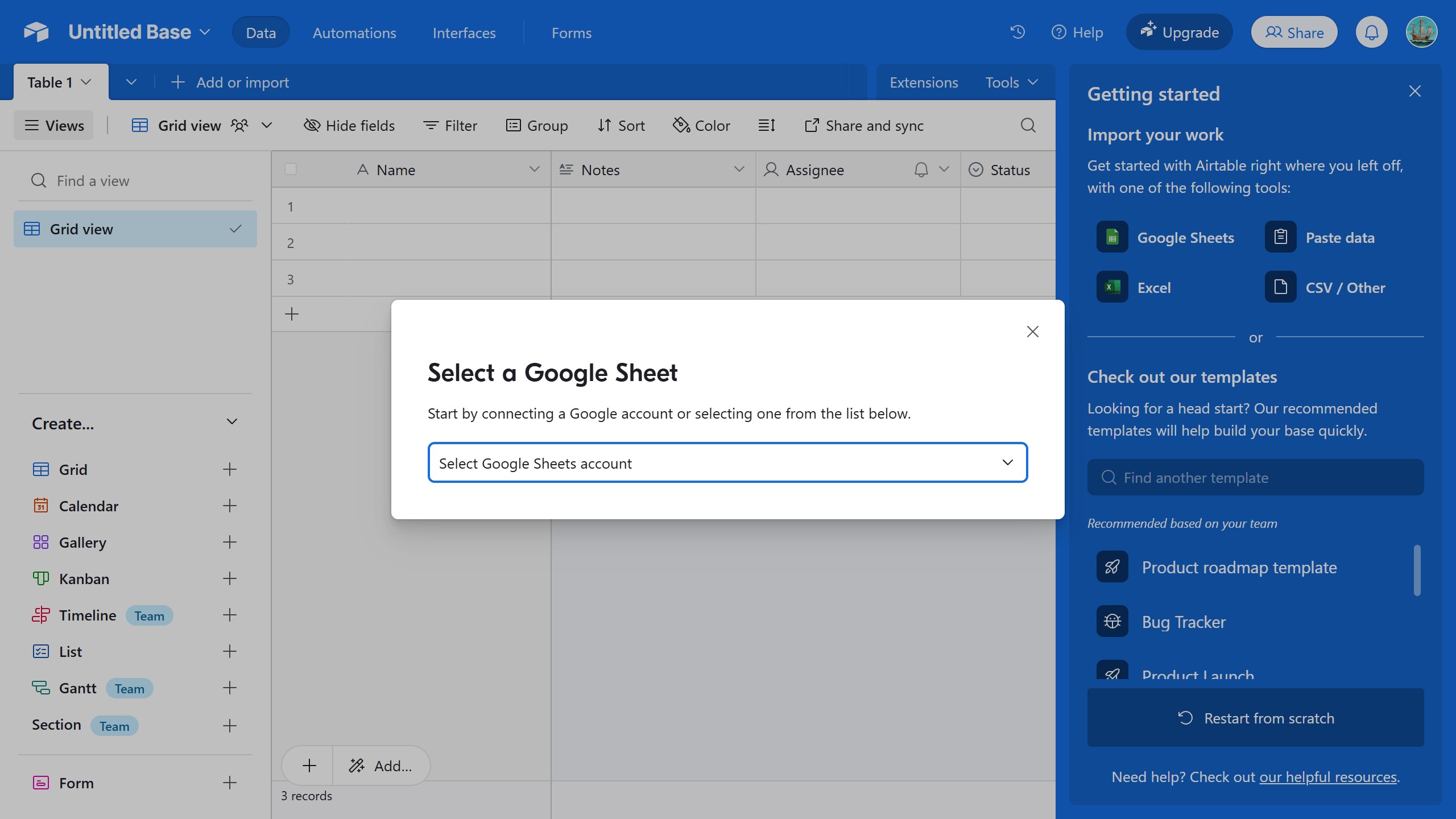The image size is (1456, 819).
Task: Select Grid view in sidebar
Action: [135, 229]
